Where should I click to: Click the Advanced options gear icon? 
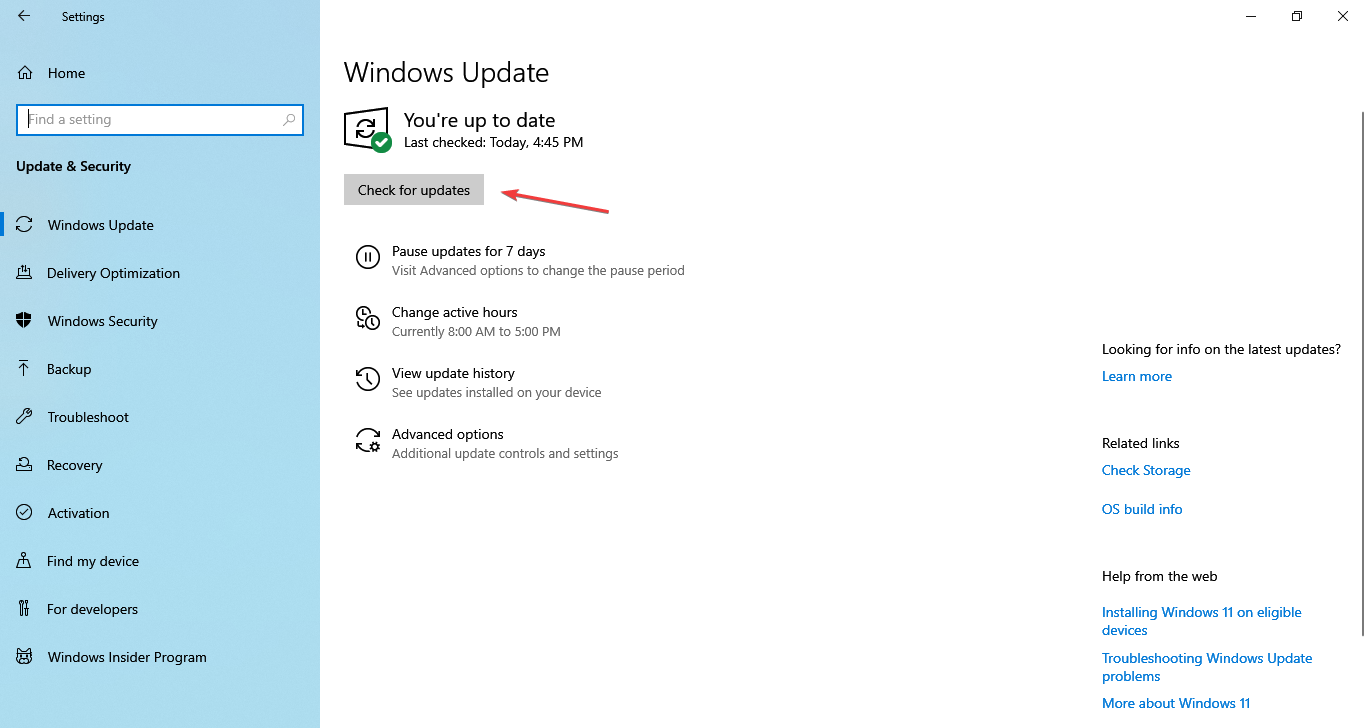368,440
